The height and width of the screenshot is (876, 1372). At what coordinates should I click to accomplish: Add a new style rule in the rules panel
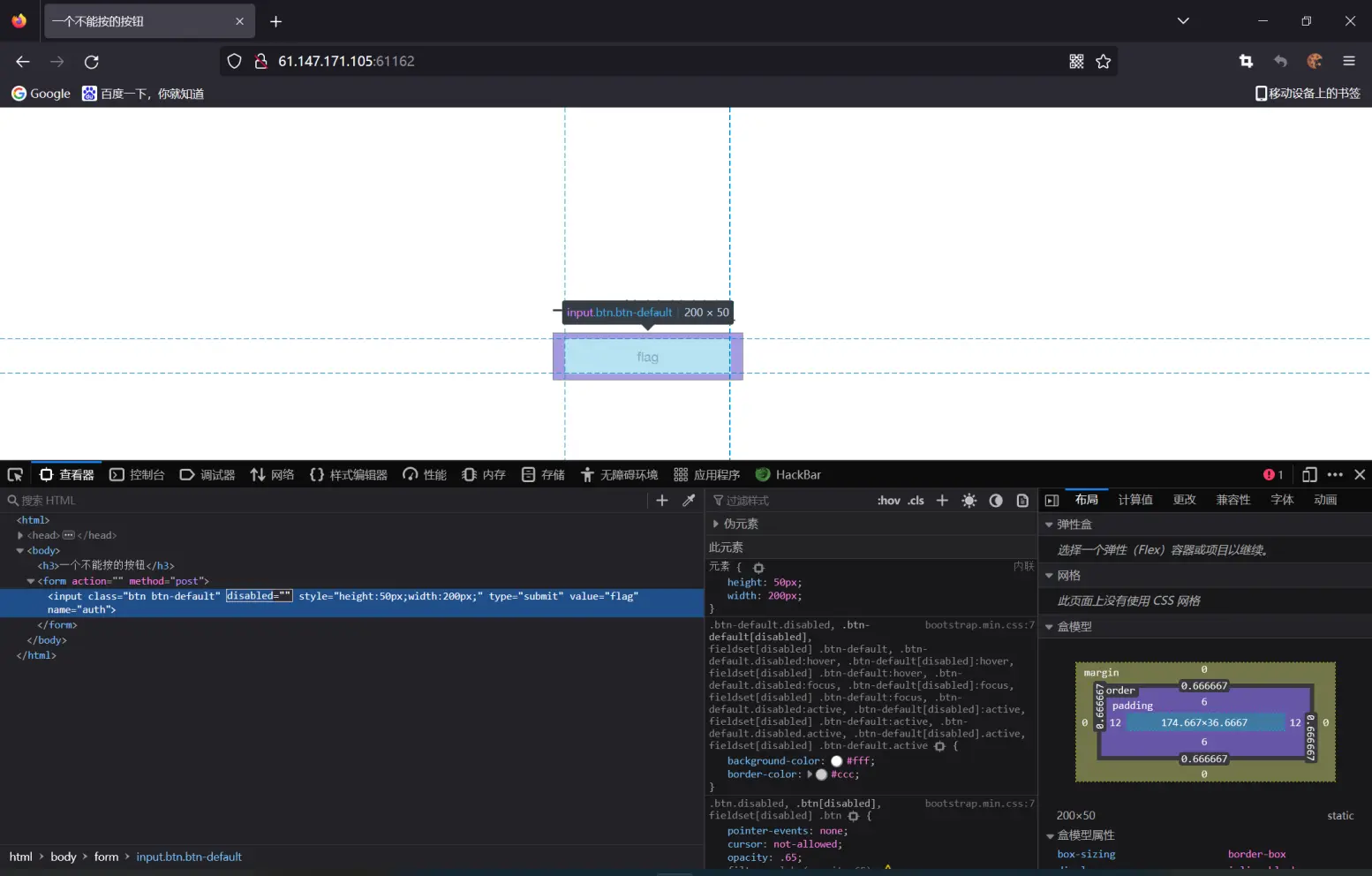tap(942, 501)
